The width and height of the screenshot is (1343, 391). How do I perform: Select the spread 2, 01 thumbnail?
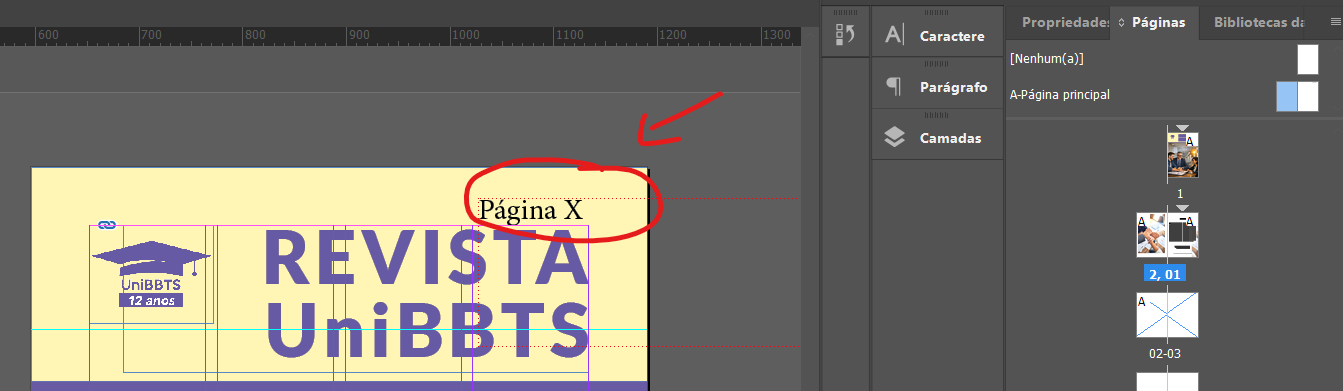[1167, 235]
